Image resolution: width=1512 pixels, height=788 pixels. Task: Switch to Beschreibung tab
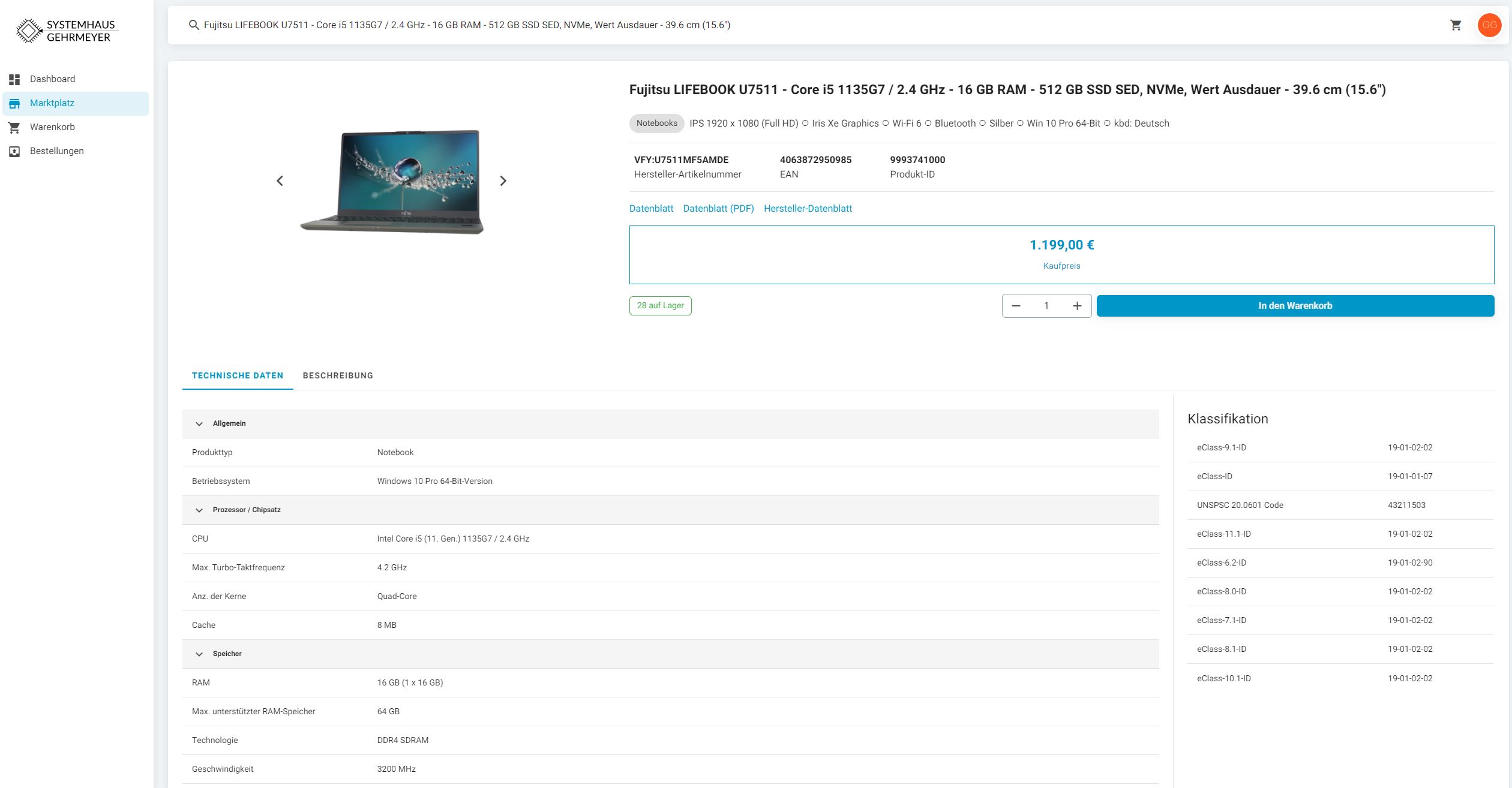pos(338,375)
